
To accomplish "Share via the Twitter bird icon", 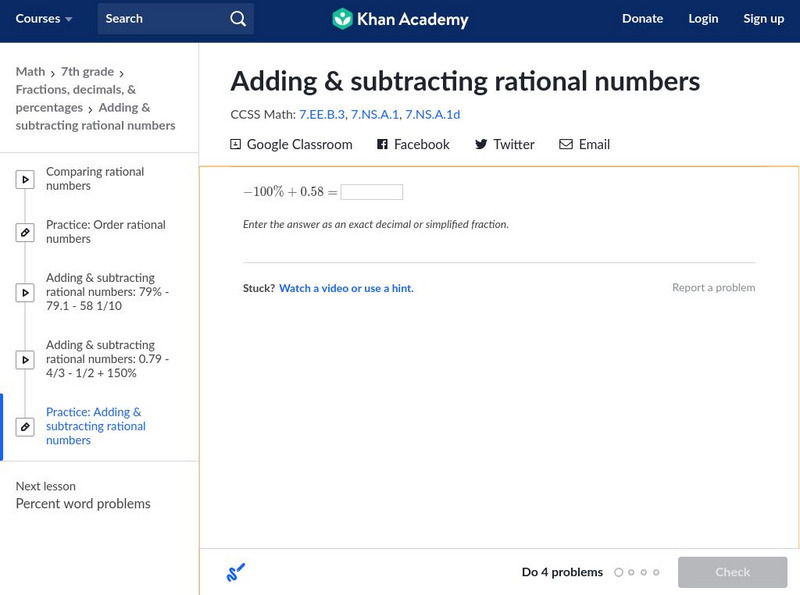I will click(x=481, y=144).
